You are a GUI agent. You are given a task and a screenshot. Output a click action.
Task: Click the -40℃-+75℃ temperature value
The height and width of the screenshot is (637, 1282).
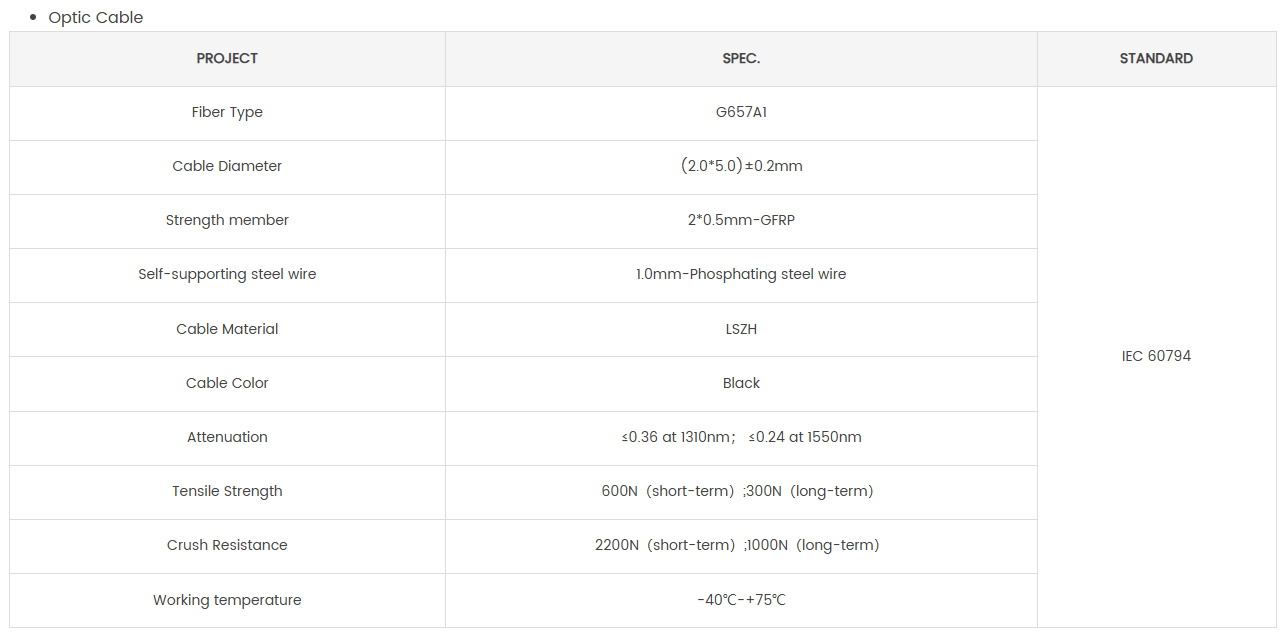[x=741, y=600]
